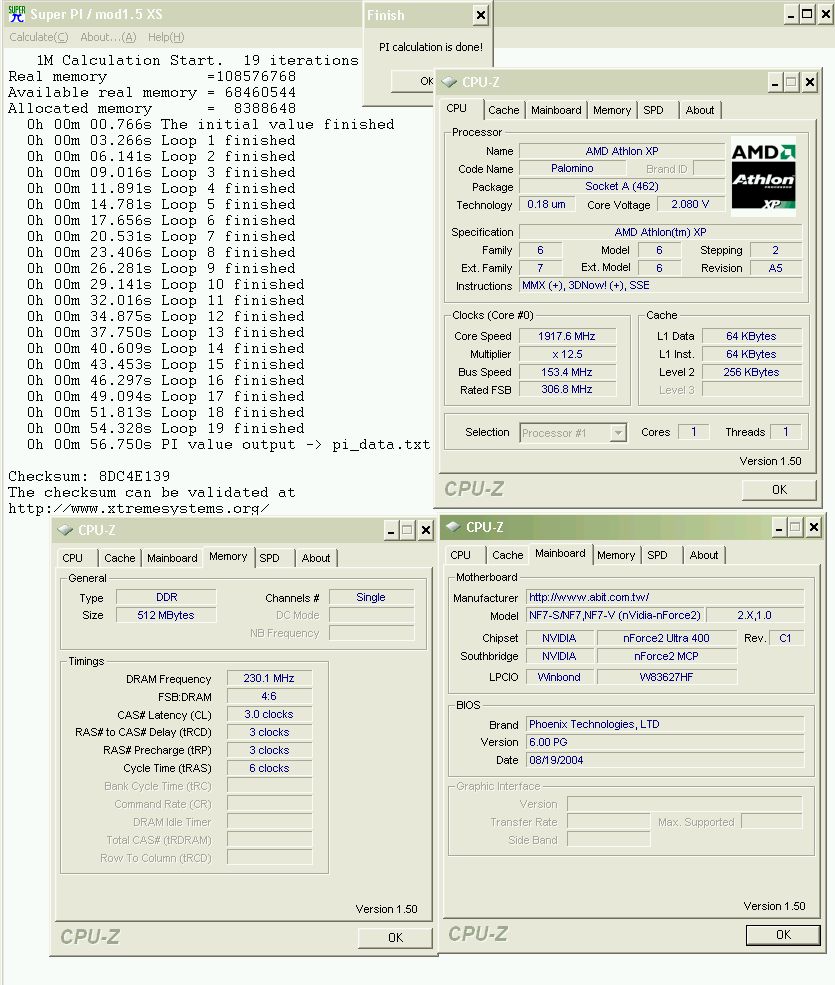Switch to Mainboard tab in Memory window
Screen dimensions: 835x985
click(172, 558)
